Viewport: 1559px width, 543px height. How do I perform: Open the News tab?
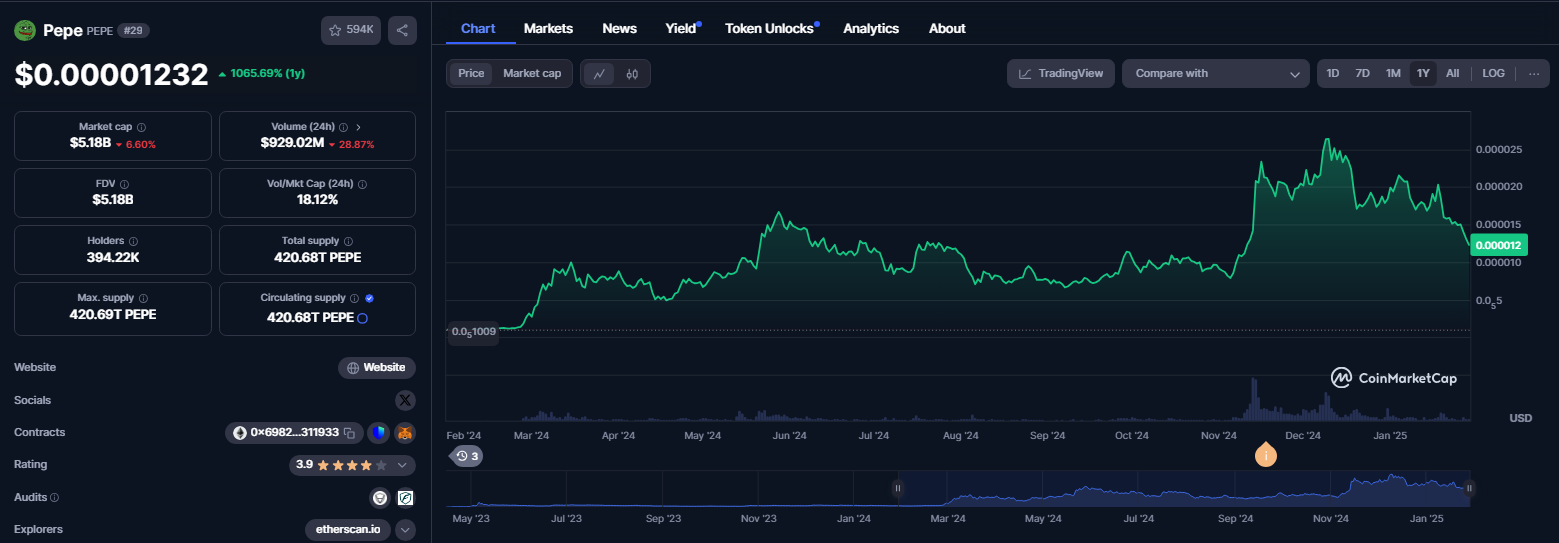tap(619, 28)
